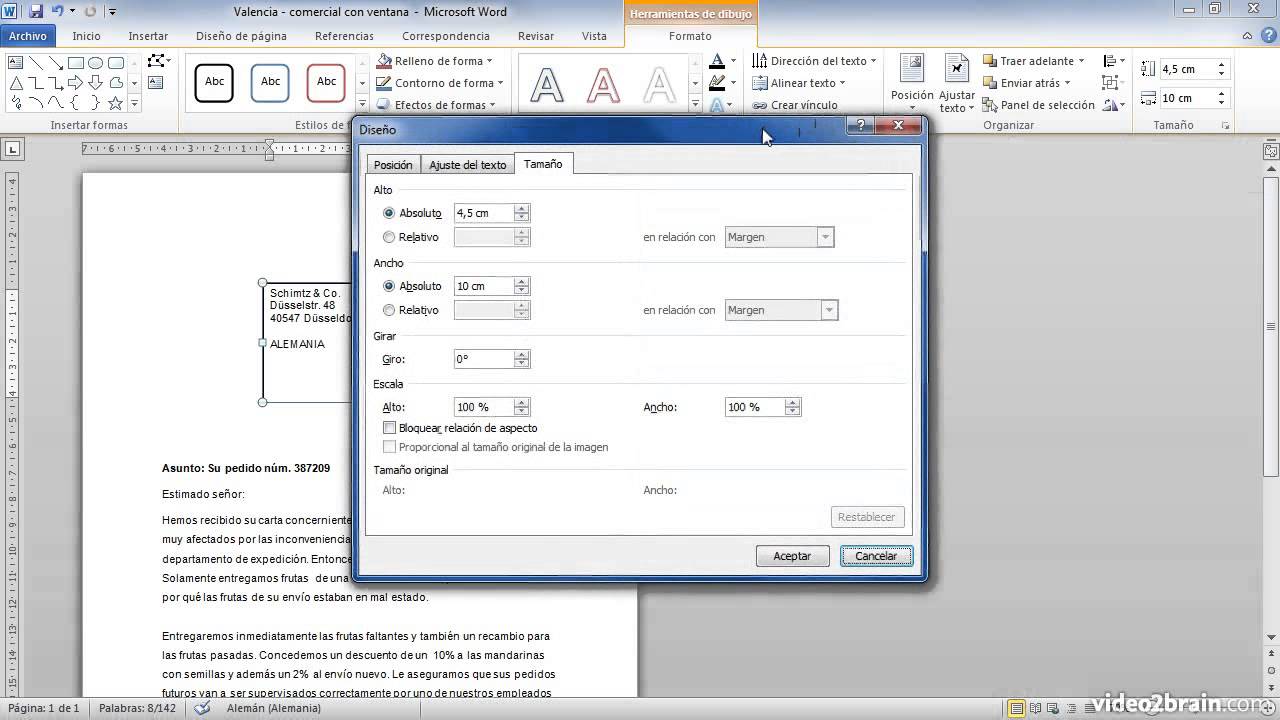Image resolution: width=1280 pixels, height=720 pixels.
Task: Select Absoluto radio under Alto
Action: [389, 213]
